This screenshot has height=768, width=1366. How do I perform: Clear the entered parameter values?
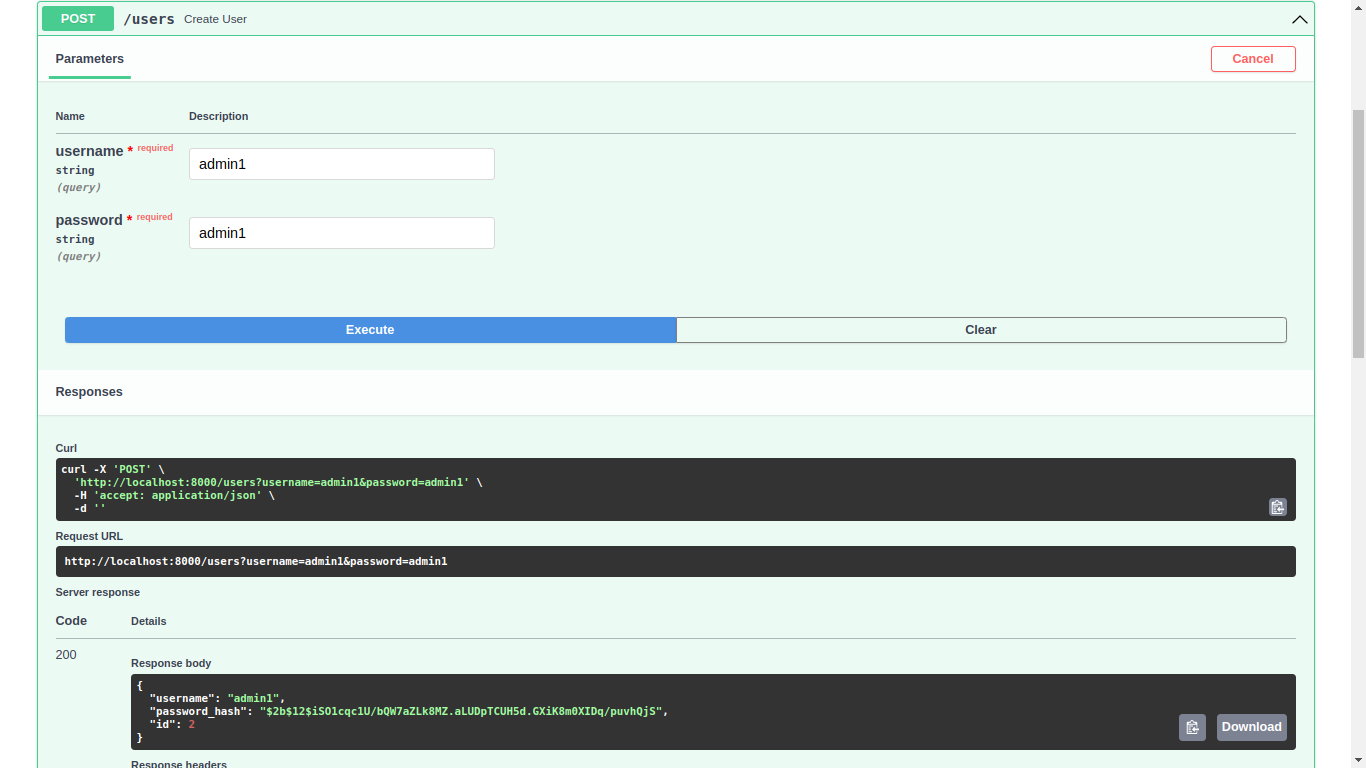click(x=981, y=329)
